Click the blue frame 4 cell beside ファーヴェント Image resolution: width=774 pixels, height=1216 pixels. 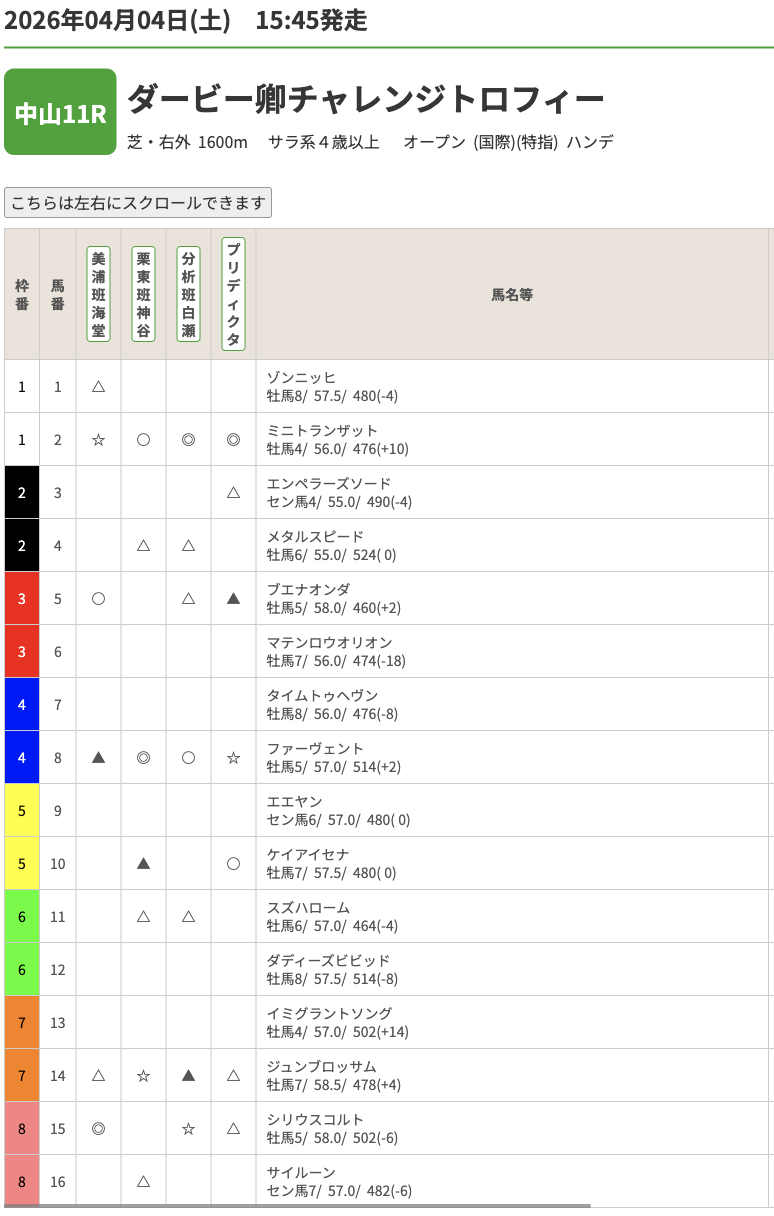pos(22,757)
